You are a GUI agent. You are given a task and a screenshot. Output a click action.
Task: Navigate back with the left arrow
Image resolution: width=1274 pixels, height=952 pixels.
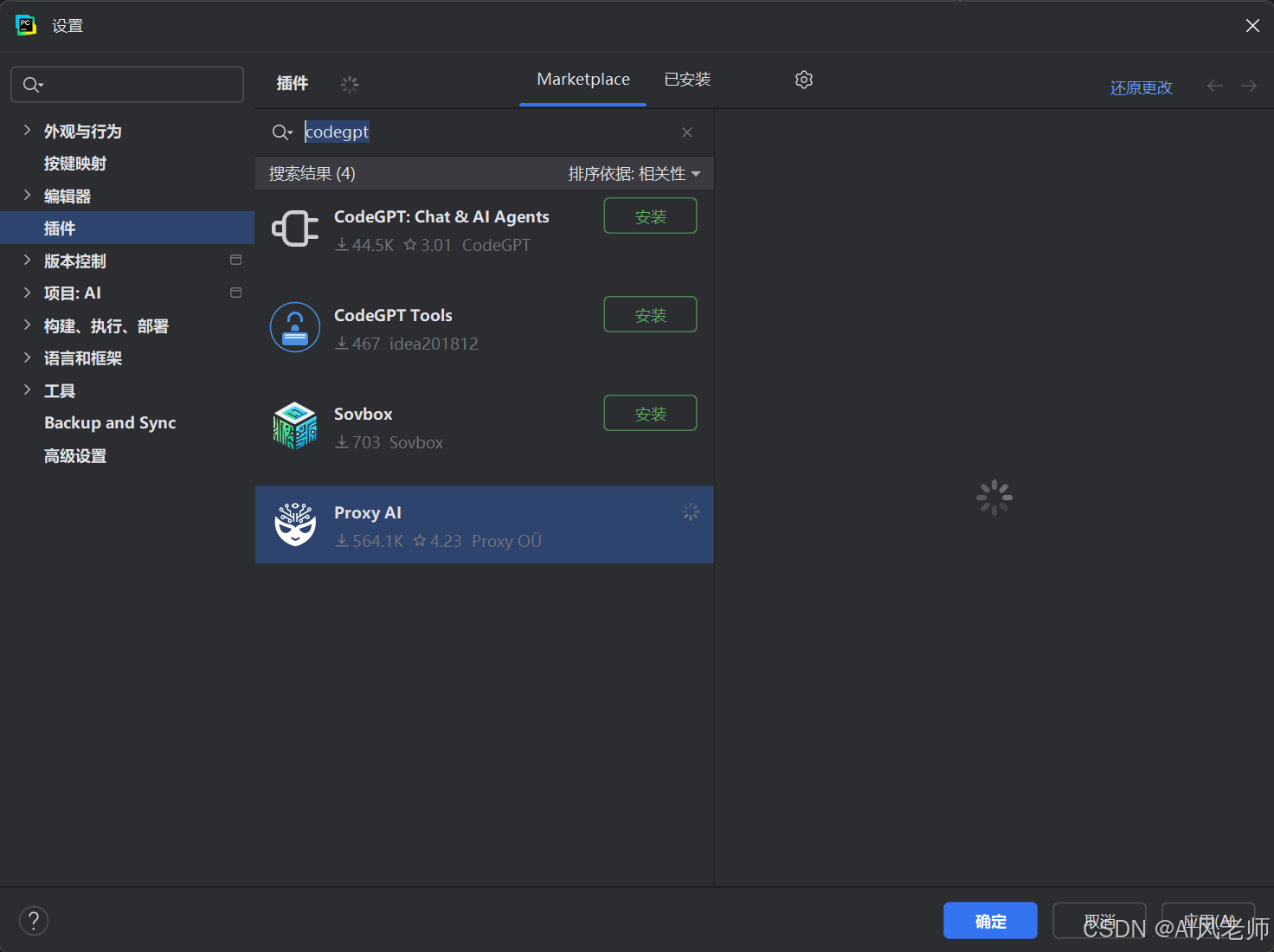pos(1215,86)
